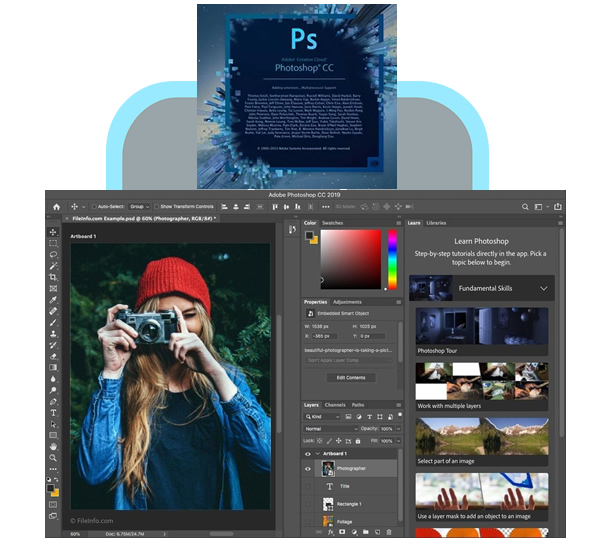
Task: Select the Crop tool
Action: (53, 276)
